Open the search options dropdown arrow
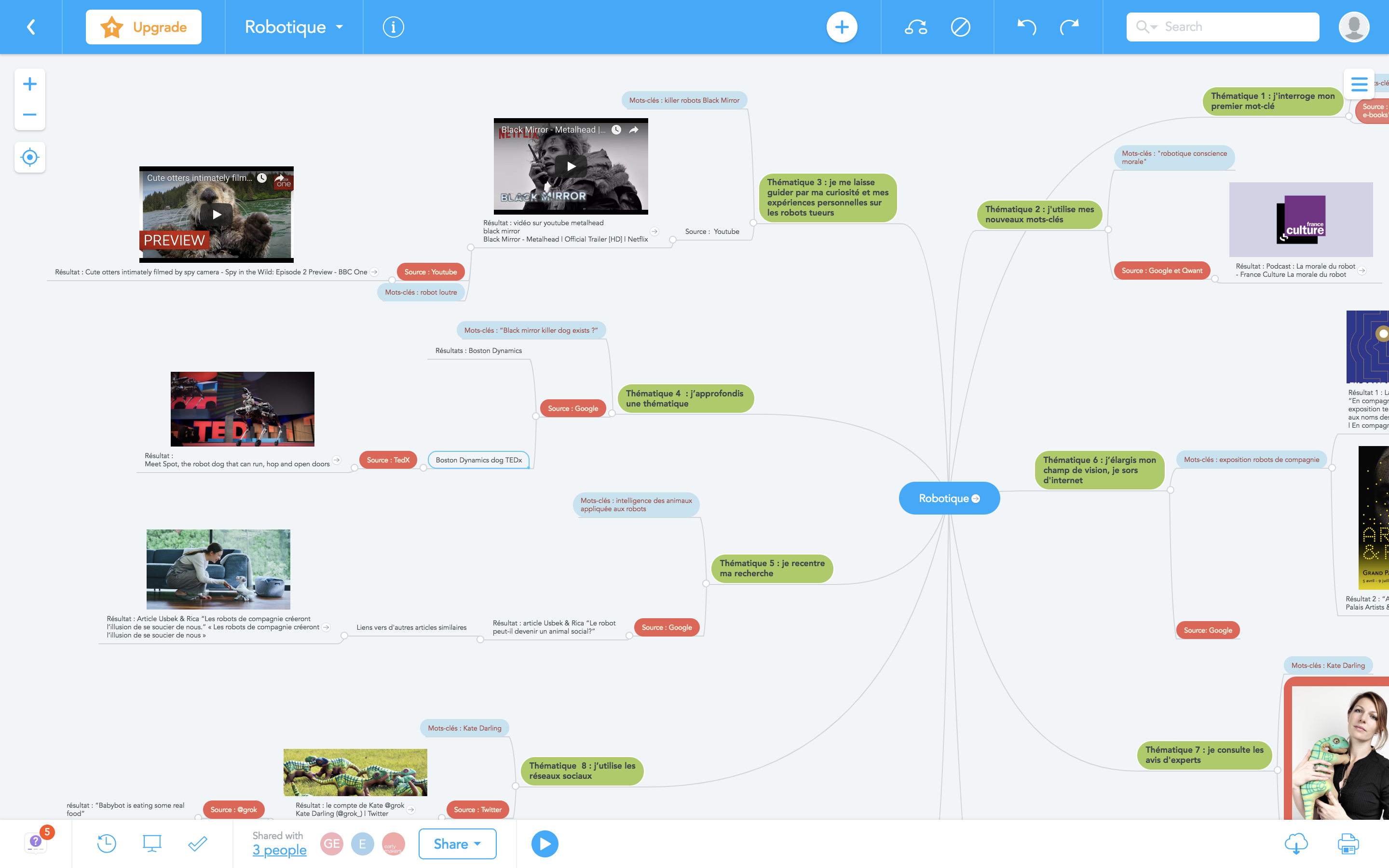The width and height of the screenshot is (1389, 868). click(1154, 27)
